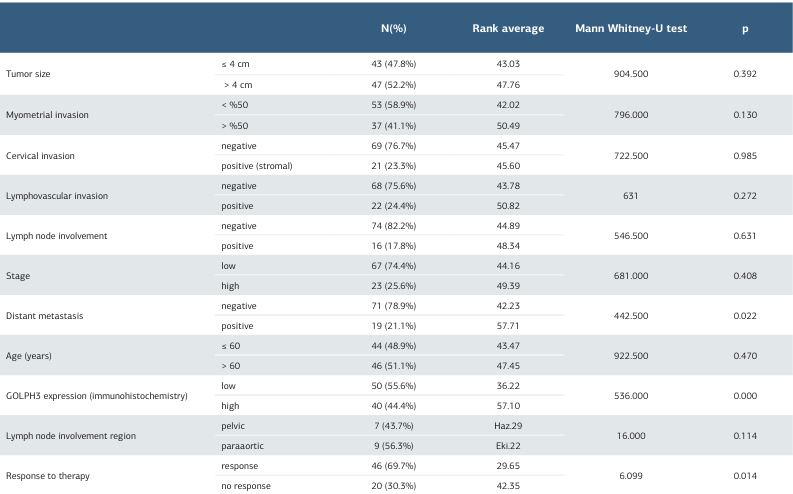The width and height of the screenshot is (793, 494).
Task: Click the "Cervical invasion" row label
Action: [x=40, y=155]
